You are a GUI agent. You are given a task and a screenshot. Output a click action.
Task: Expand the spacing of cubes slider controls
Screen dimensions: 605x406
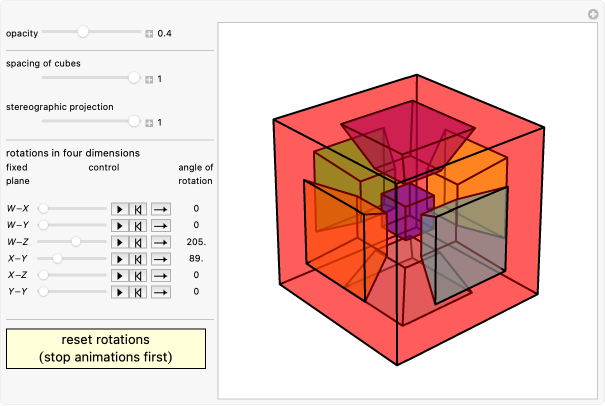[149, 80]
